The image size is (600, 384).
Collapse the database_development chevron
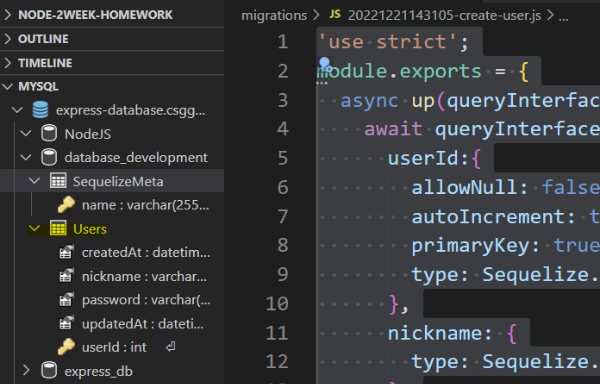click(26, 158)
